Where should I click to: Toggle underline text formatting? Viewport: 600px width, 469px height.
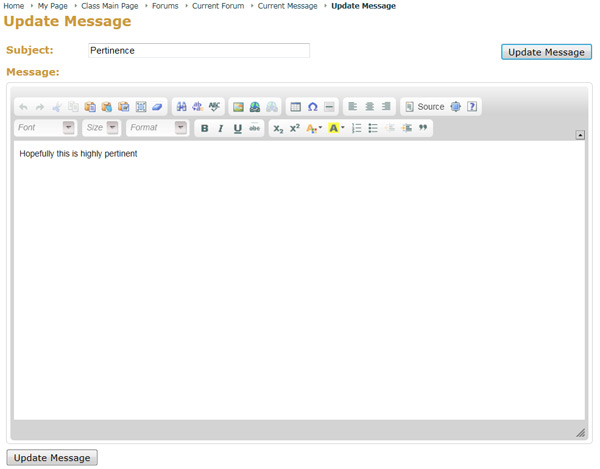[237, 128]
